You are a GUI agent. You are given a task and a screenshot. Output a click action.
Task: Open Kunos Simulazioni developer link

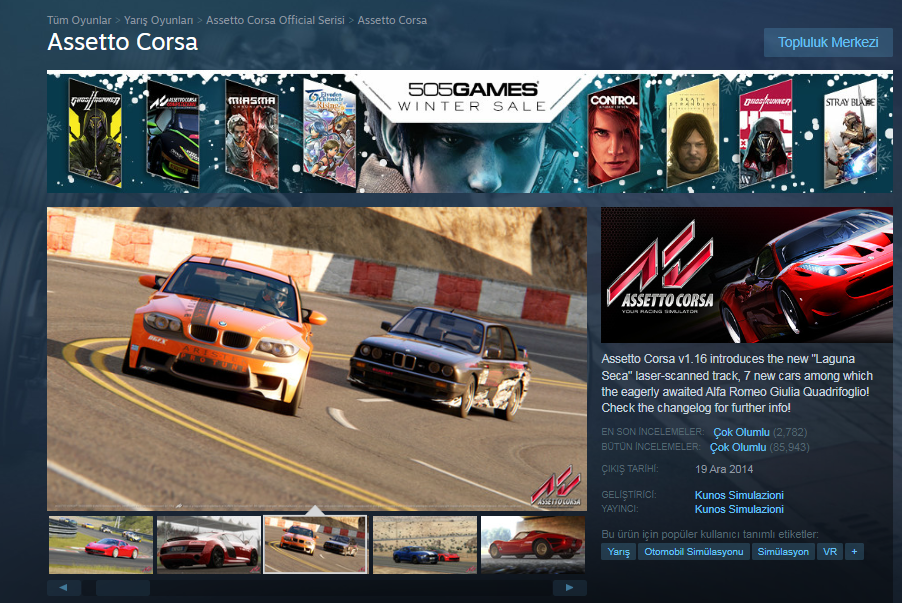pyautogui.click(x=739, y=495)
